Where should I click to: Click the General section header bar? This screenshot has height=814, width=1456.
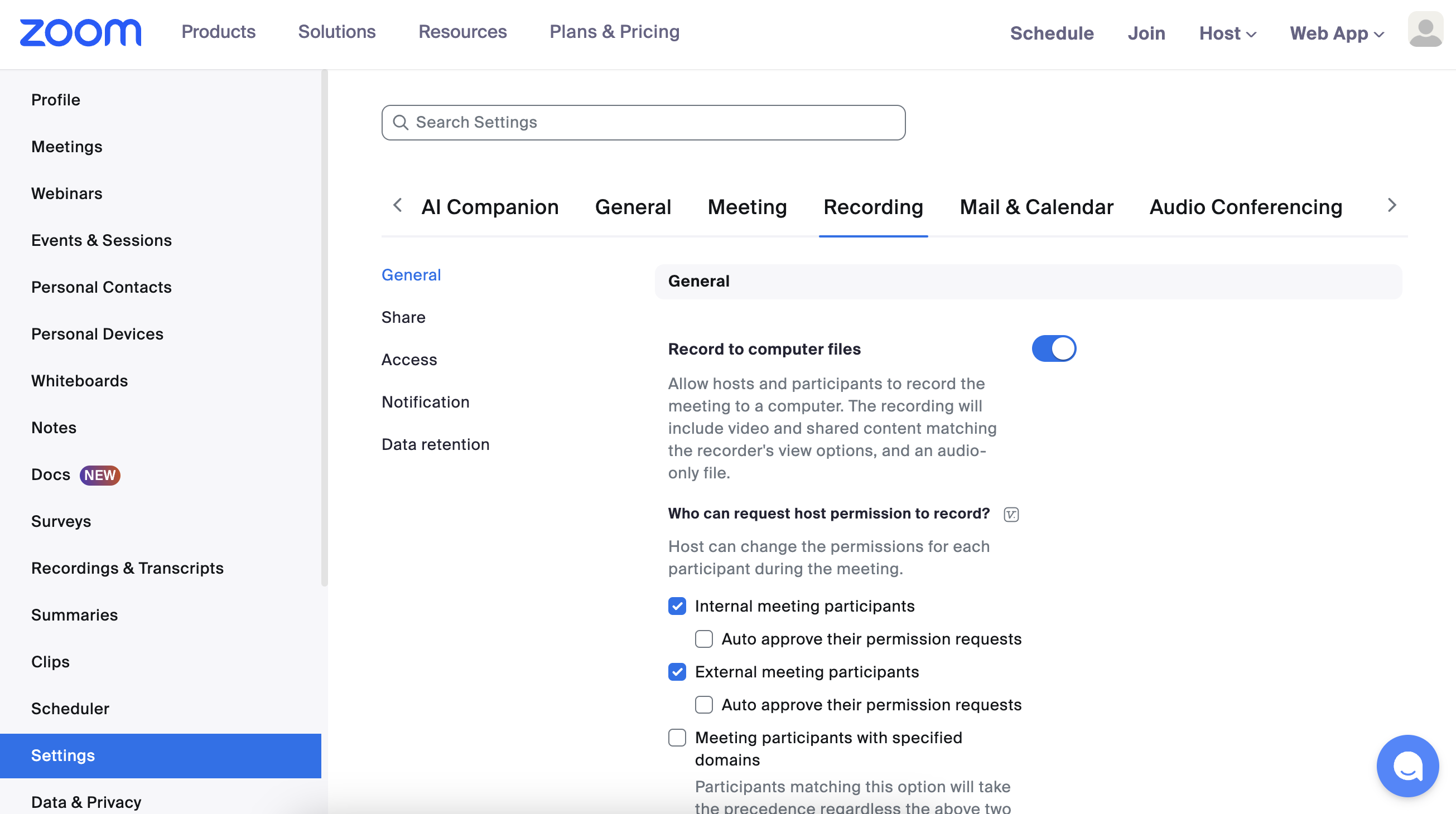pos(1028,282)
